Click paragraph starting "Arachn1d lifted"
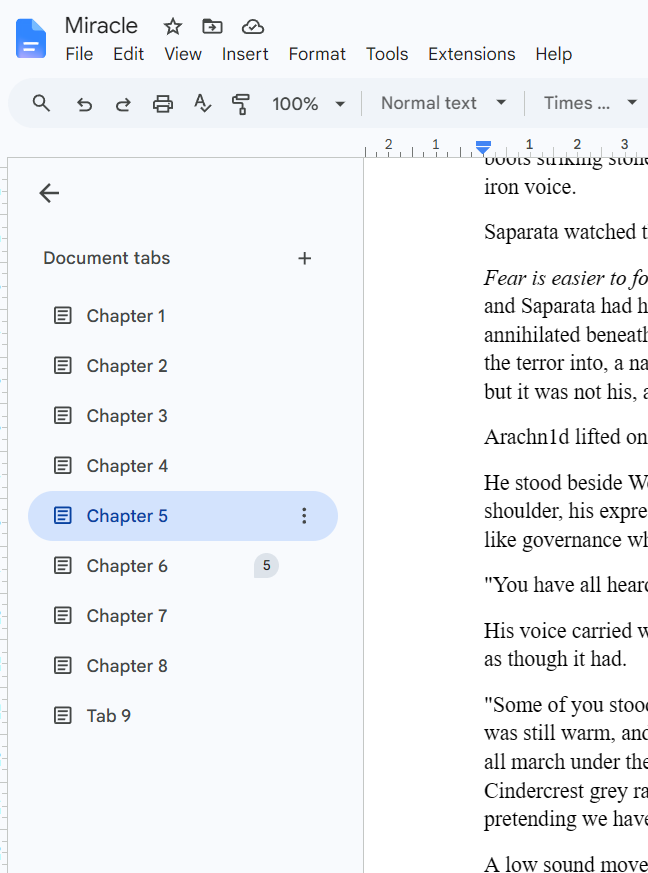The width and height of the screenshot is (648, 873). 566,437
